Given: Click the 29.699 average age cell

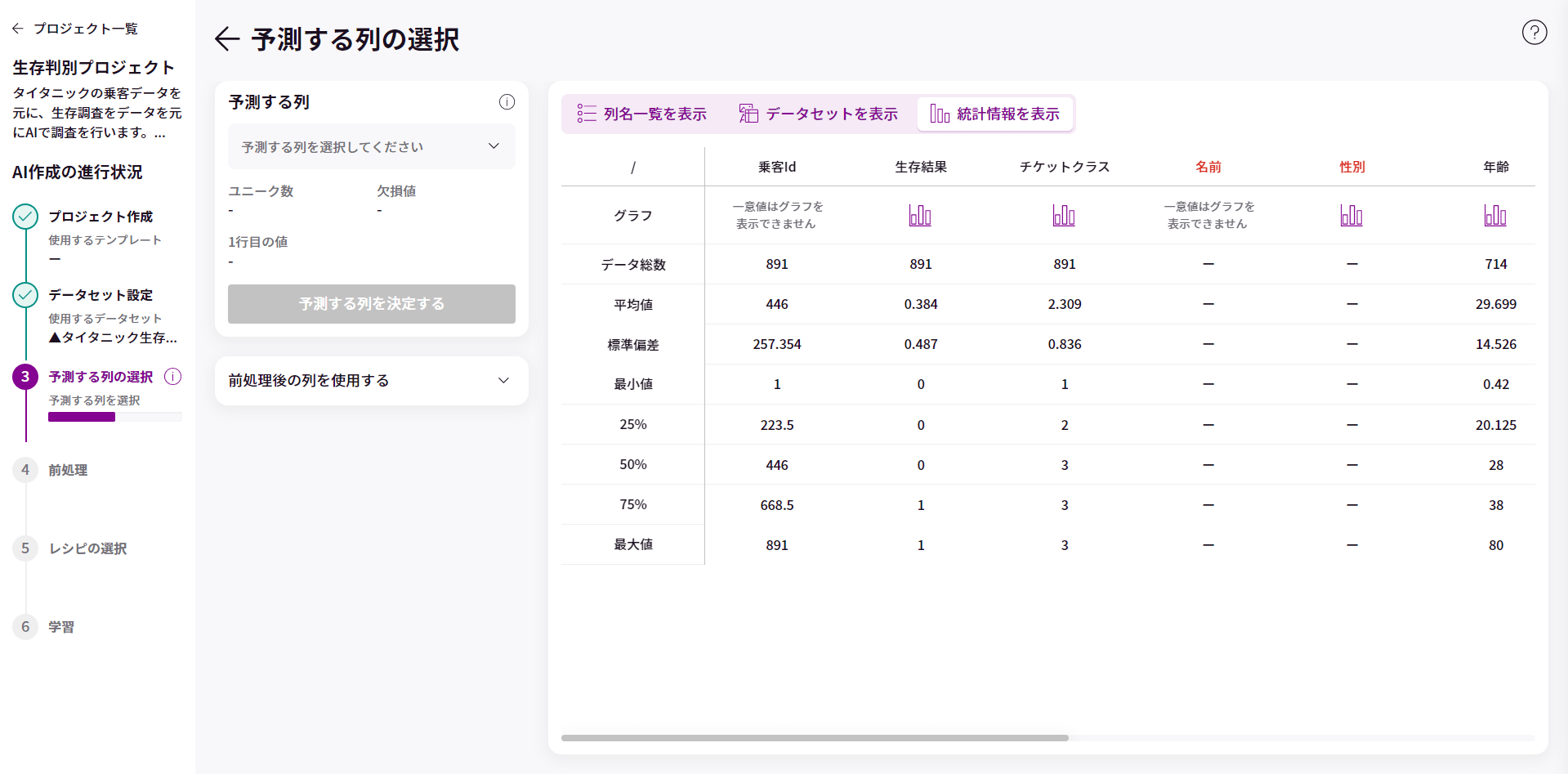Looking at the screenshot, I should click(x=1496, y=305).
